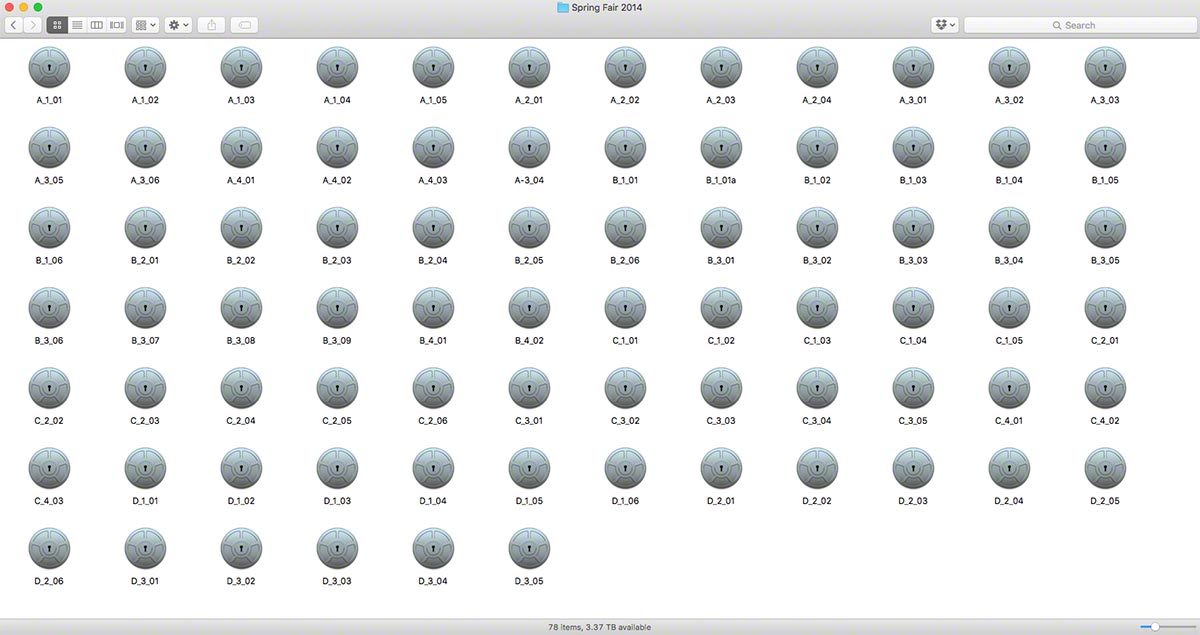Open the Action gear menu
The width and height of the screenshot is (1200, 635).
[179, 25]
